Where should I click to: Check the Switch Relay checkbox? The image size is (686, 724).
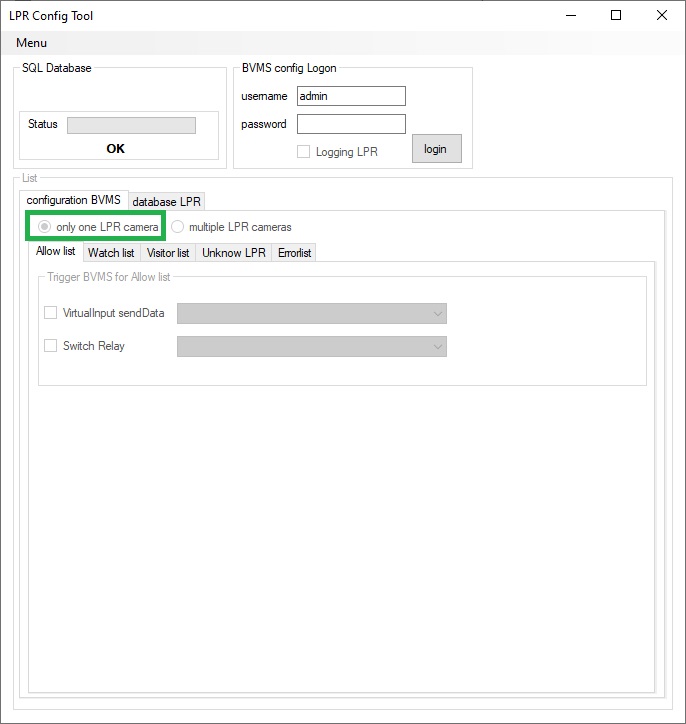(x=51, y=346)
